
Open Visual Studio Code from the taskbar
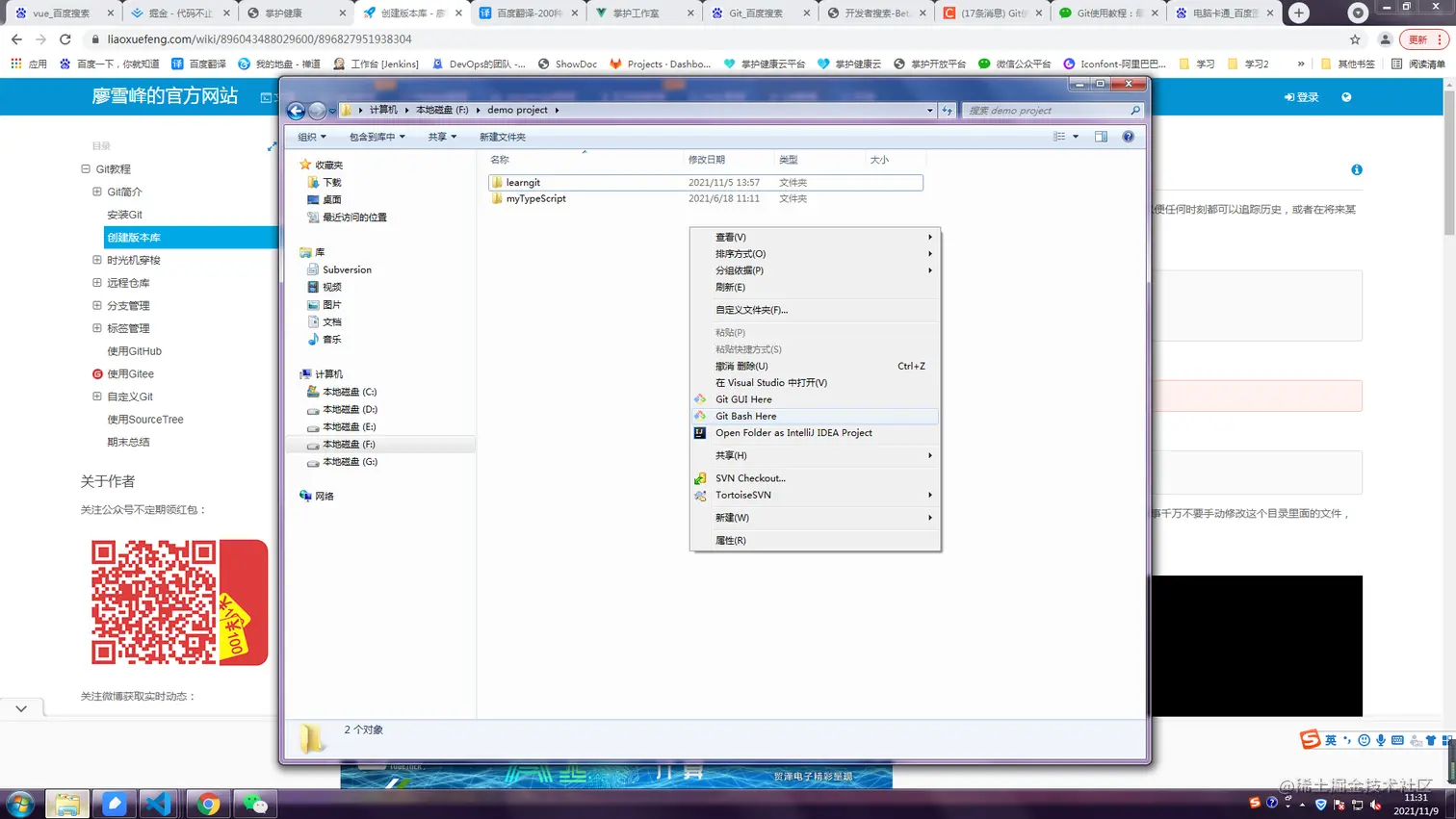pos(160,804)
